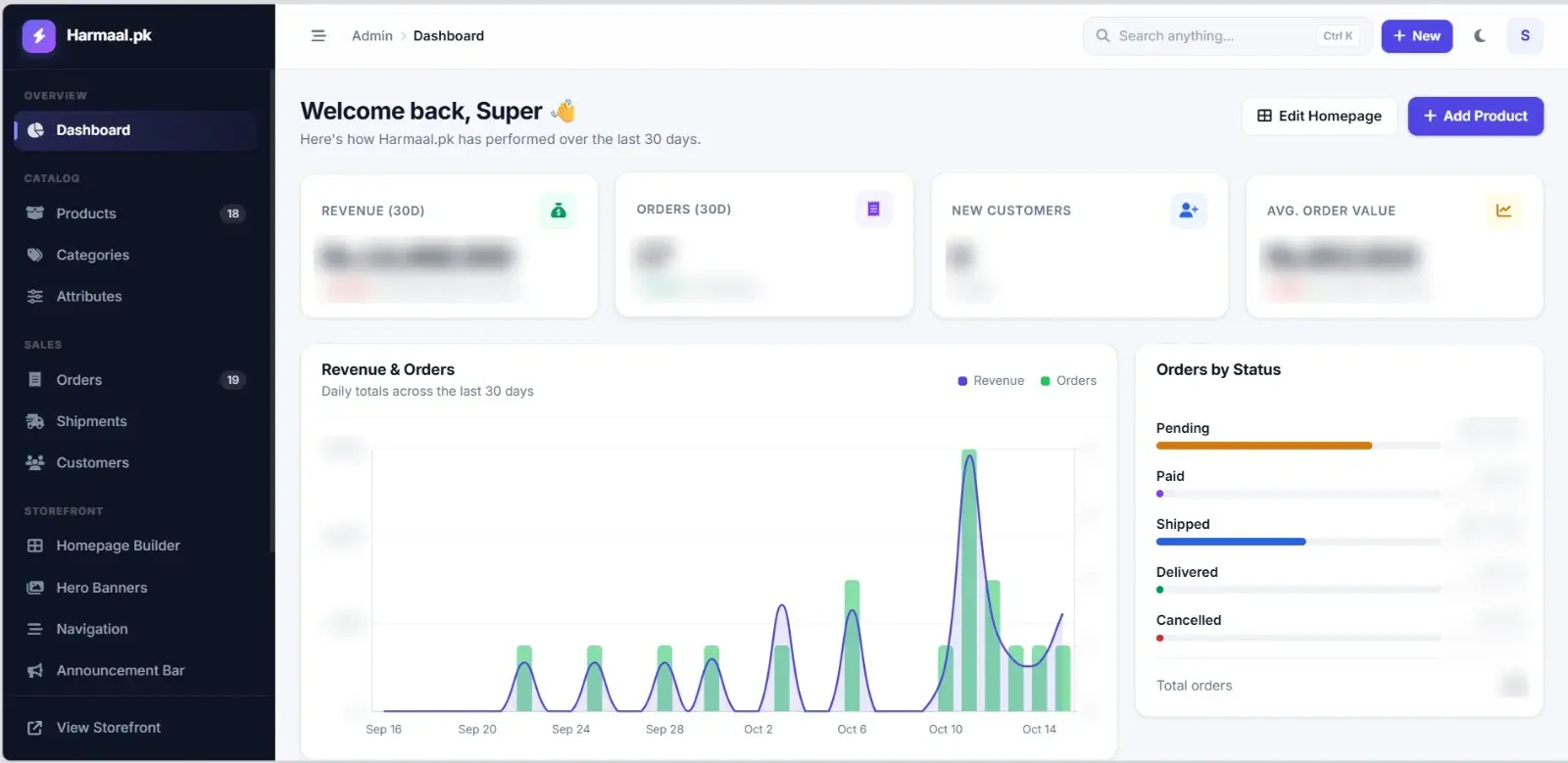Click the Avg. Order Value chart icon
1568x763 pixels.
(1503, 211)
